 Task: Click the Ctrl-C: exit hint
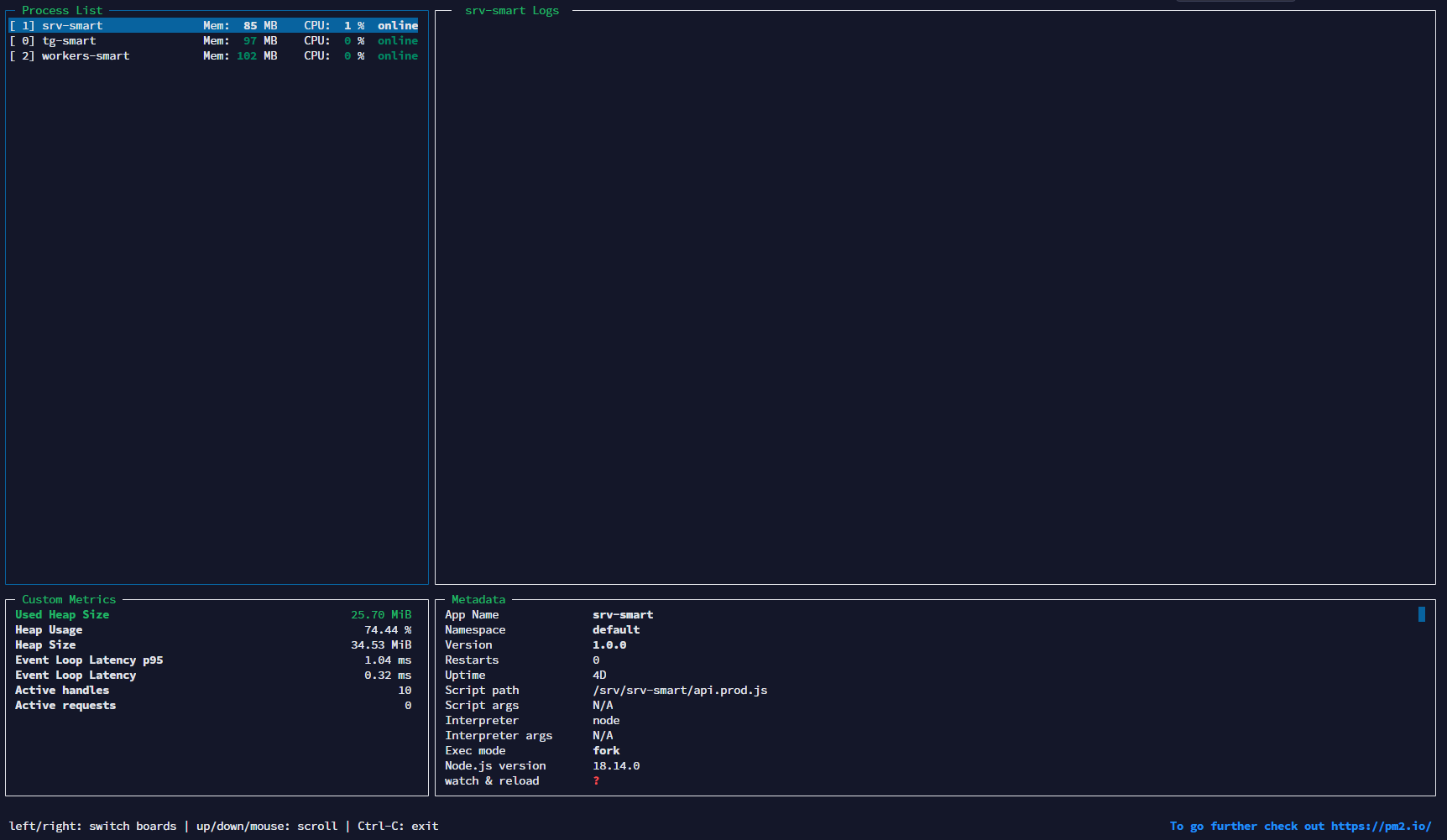(x=398, y=827)
